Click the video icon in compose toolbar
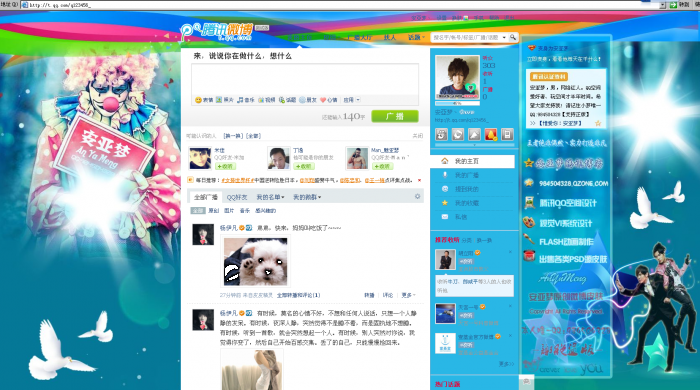 click(x=261, y=100)
